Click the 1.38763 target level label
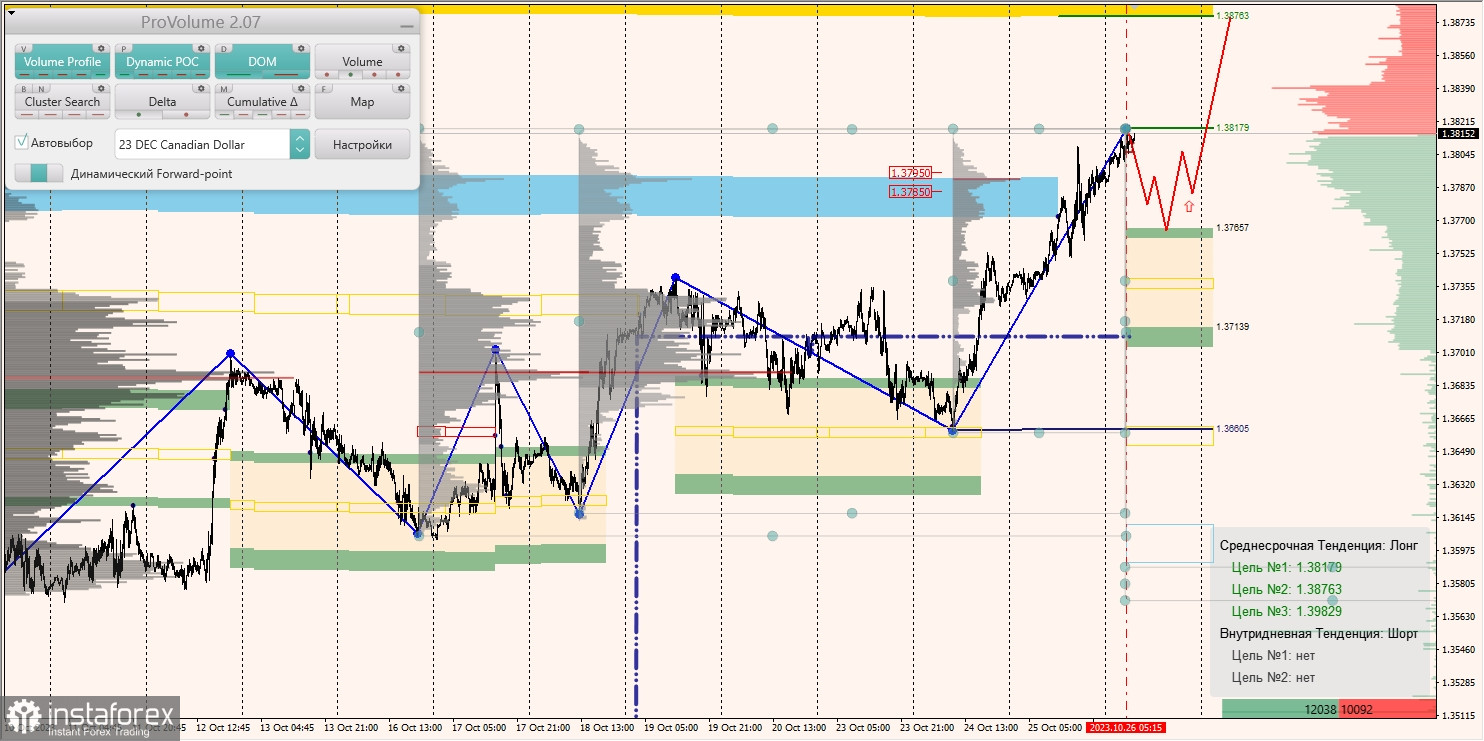The height and width of the screenshot is (741, 1484). click(x=1233, y=16)
